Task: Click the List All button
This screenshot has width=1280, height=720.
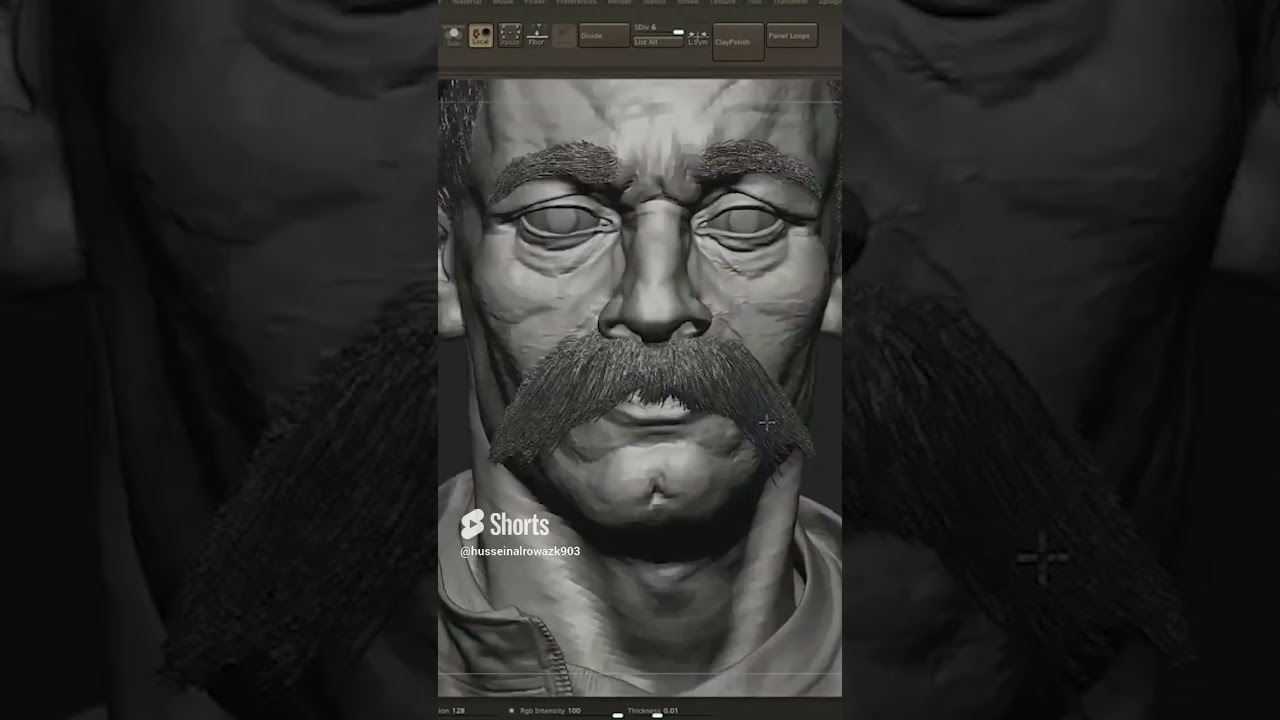Action: pyautogui.click(x=658, y=42)
